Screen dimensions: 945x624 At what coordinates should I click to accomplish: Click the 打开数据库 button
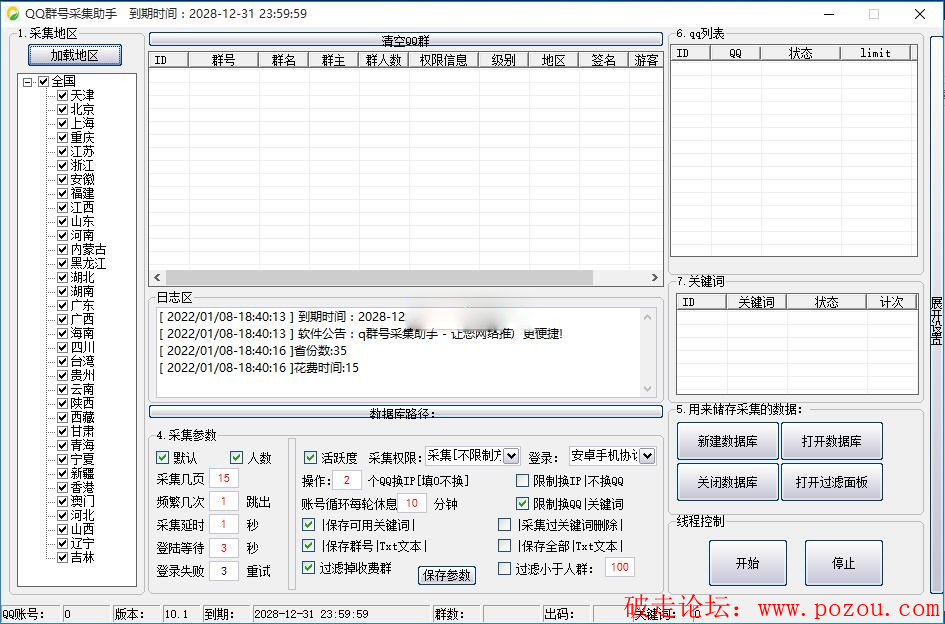click(832, 441)
